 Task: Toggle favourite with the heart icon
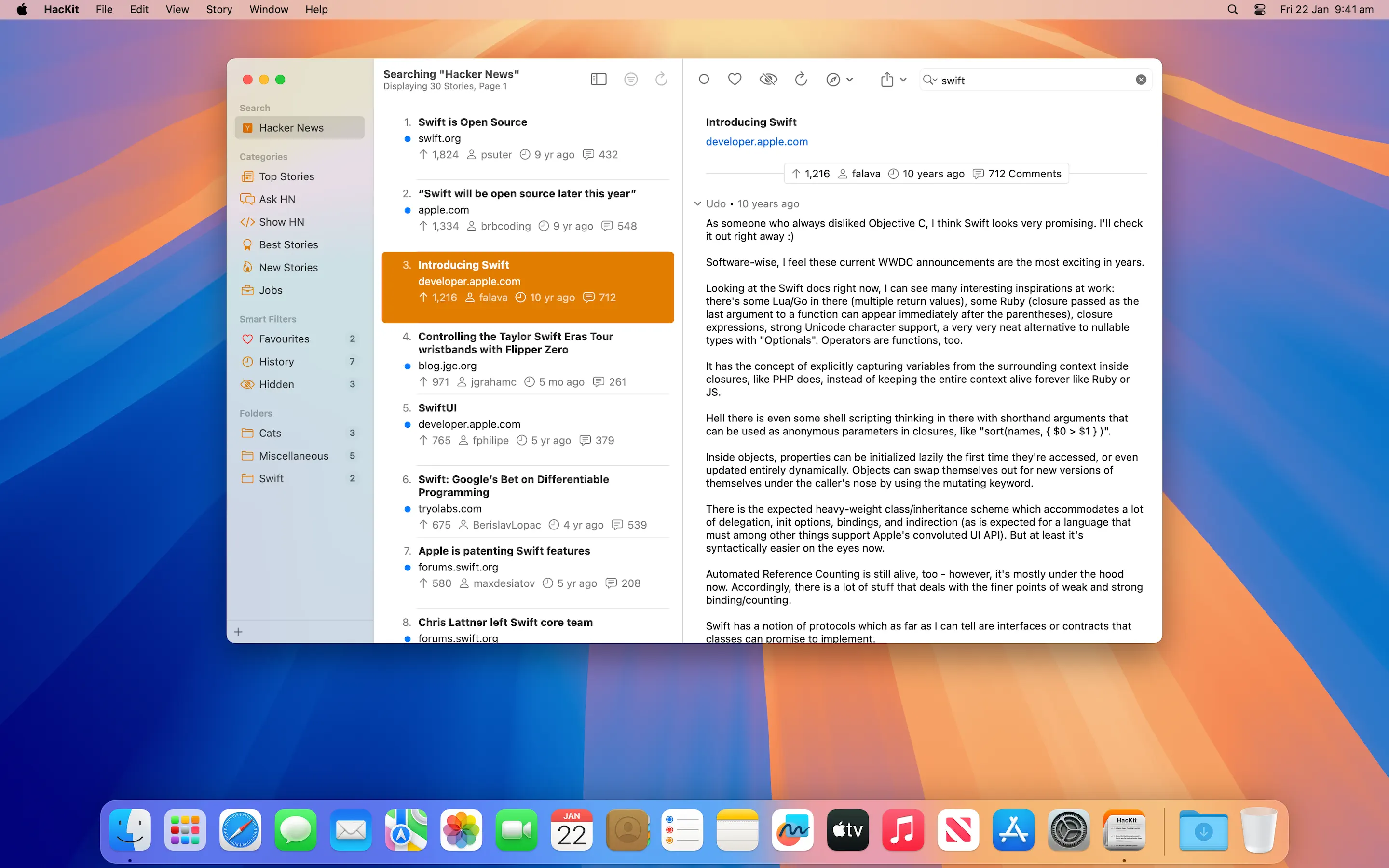click(734, 79)
